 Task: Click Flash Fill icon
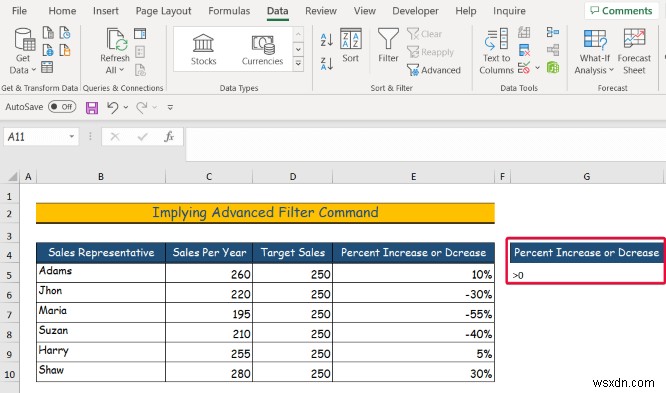[524, 32]
